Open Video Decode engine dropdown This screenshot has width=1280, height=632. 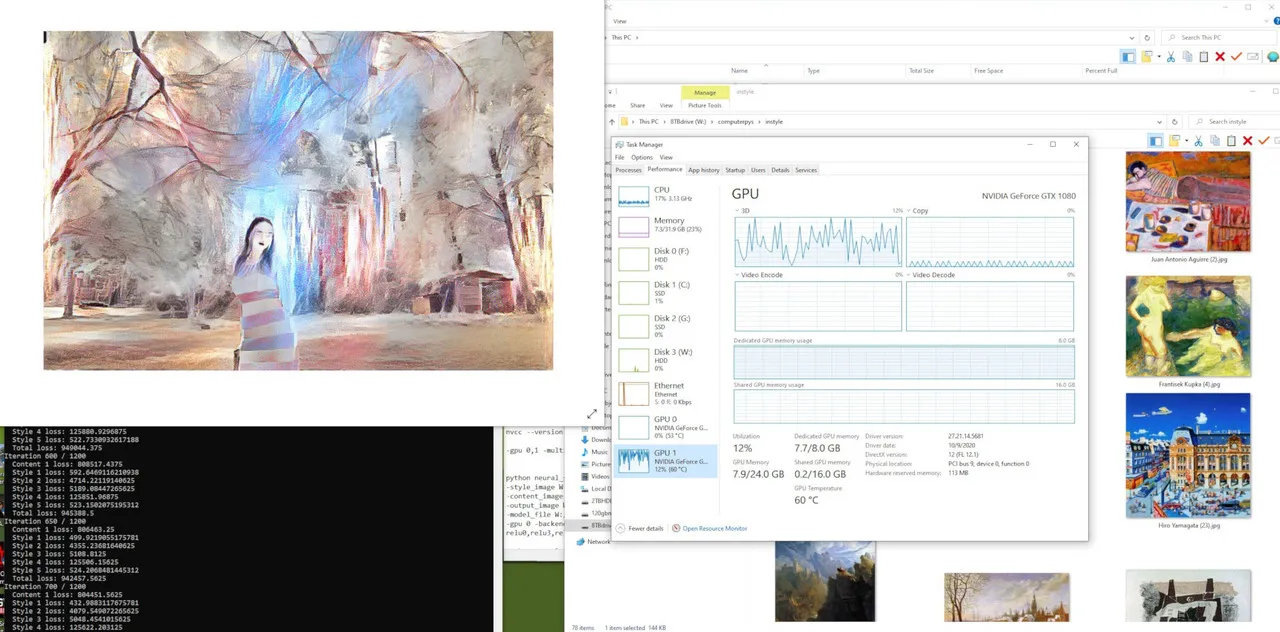click(x=909, y=275)
